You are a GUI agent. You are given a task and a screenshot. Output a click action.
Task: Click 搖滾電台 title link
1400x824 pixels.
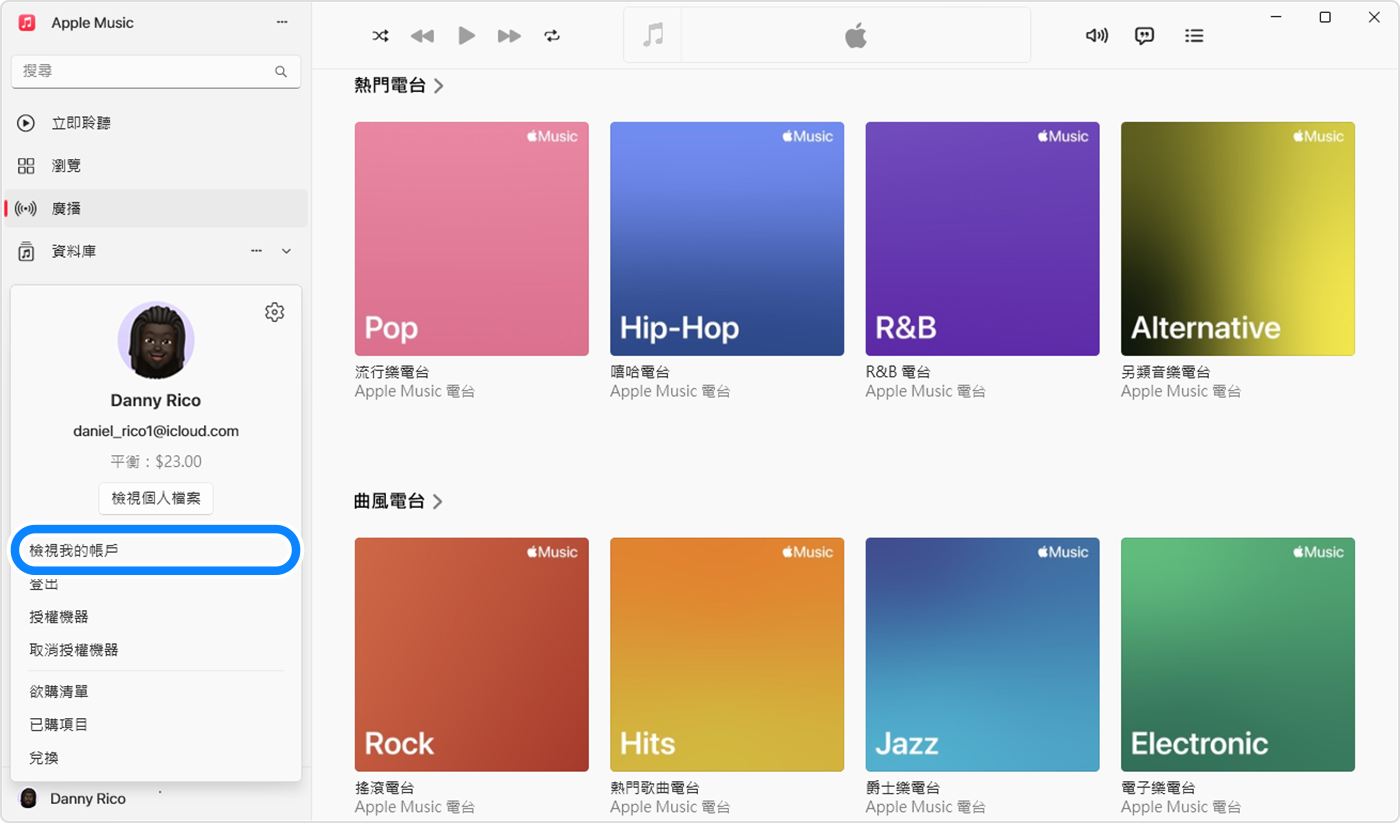coord(385,788)
